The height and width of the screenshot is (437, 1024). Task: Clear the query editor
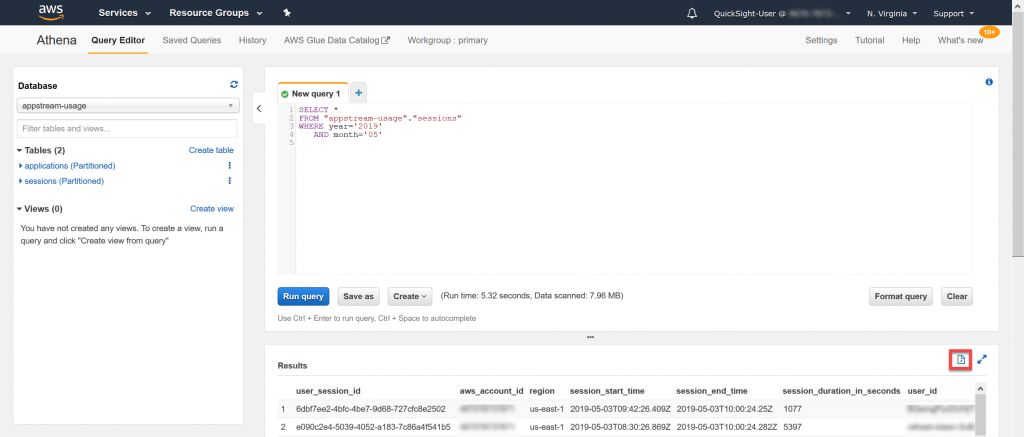[x=957, y=297]
